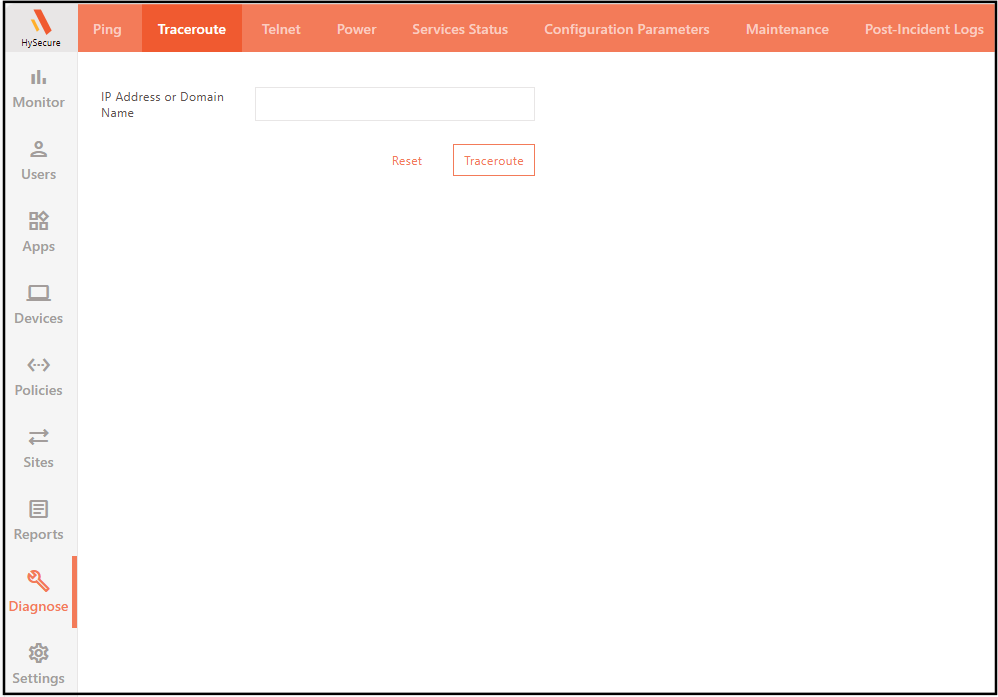Open the Monitor bar chart icon
The height and width of the screenshot is (697, 998).
[39, 77]
